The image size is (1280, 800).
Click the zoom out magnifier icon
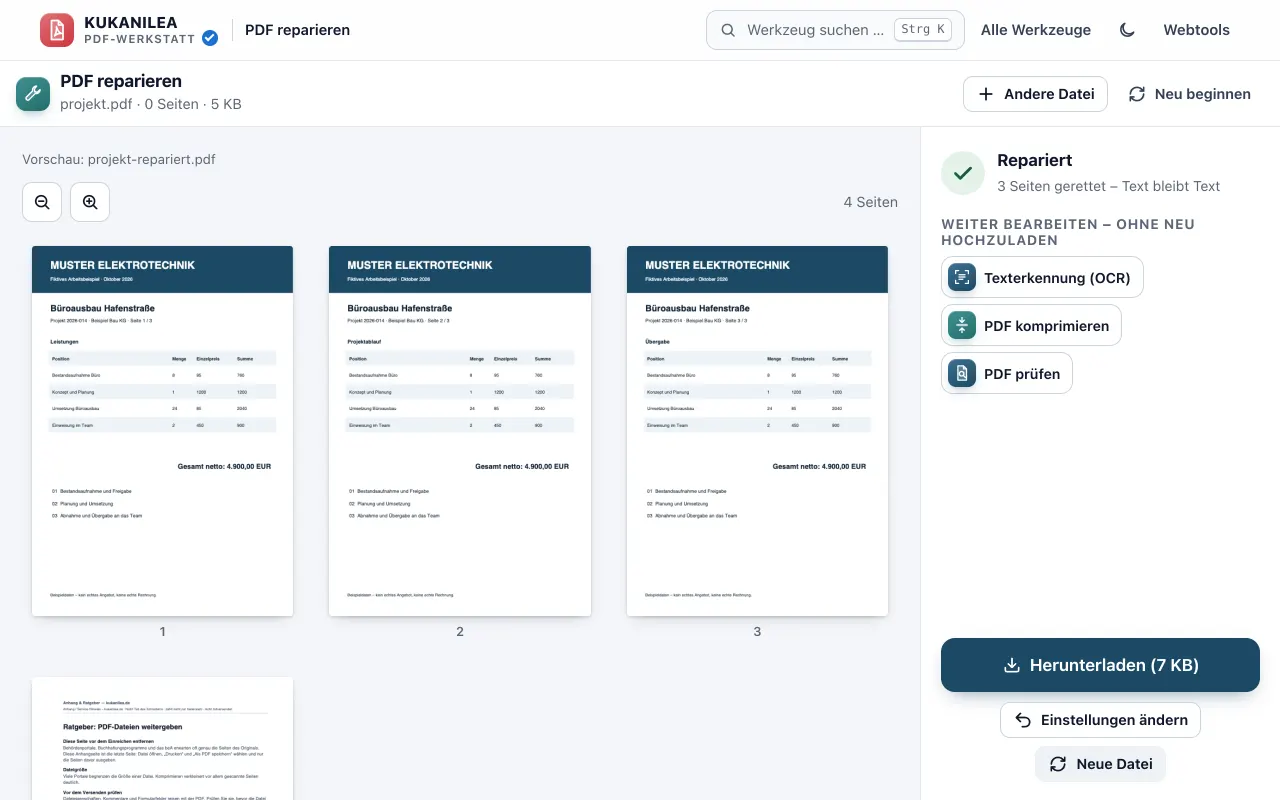[x=42, y=202]
